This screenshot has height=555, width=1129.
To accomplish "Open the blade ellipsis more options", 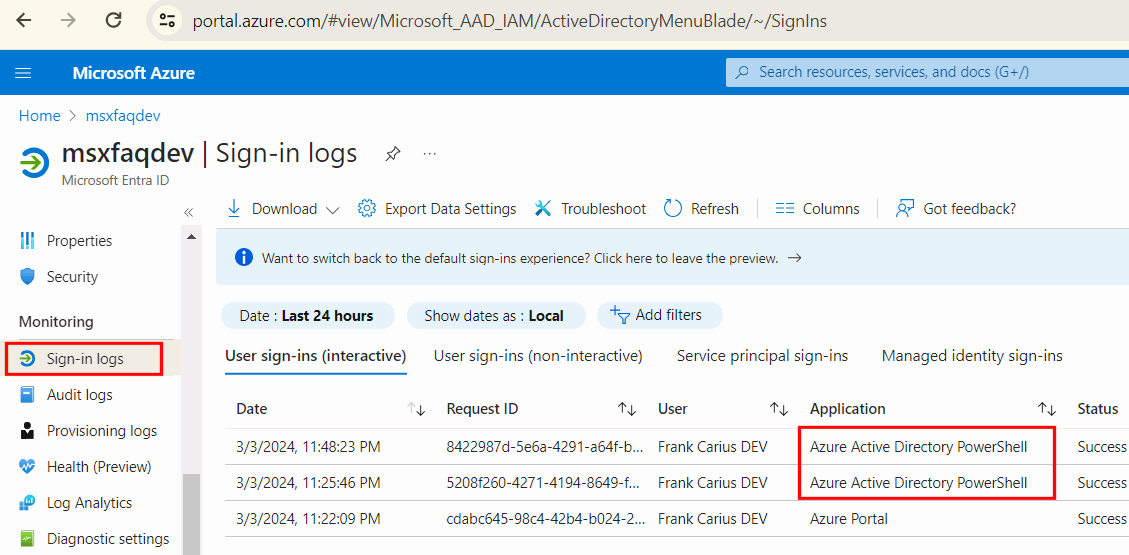I will click(x=430, y=153).
